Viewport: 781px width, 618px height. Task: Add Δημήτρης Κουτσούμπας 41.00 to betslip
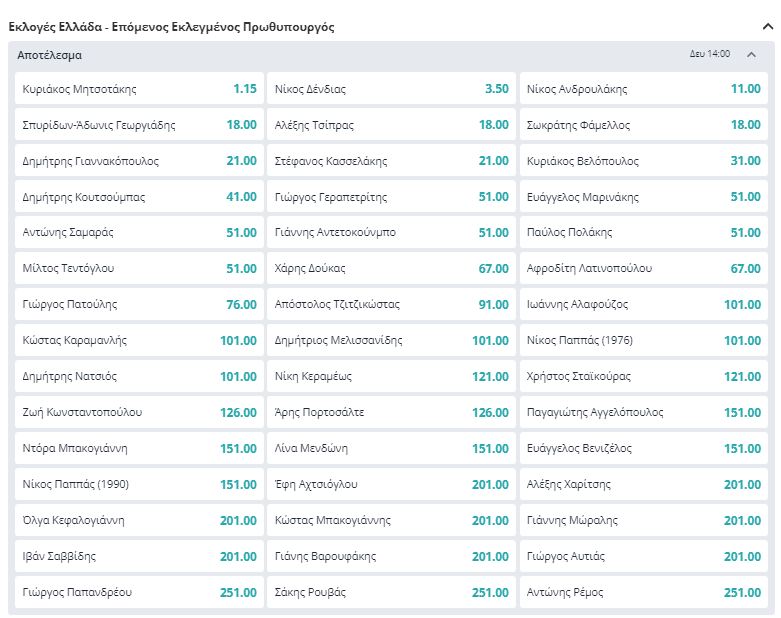(x=139, y=197)
